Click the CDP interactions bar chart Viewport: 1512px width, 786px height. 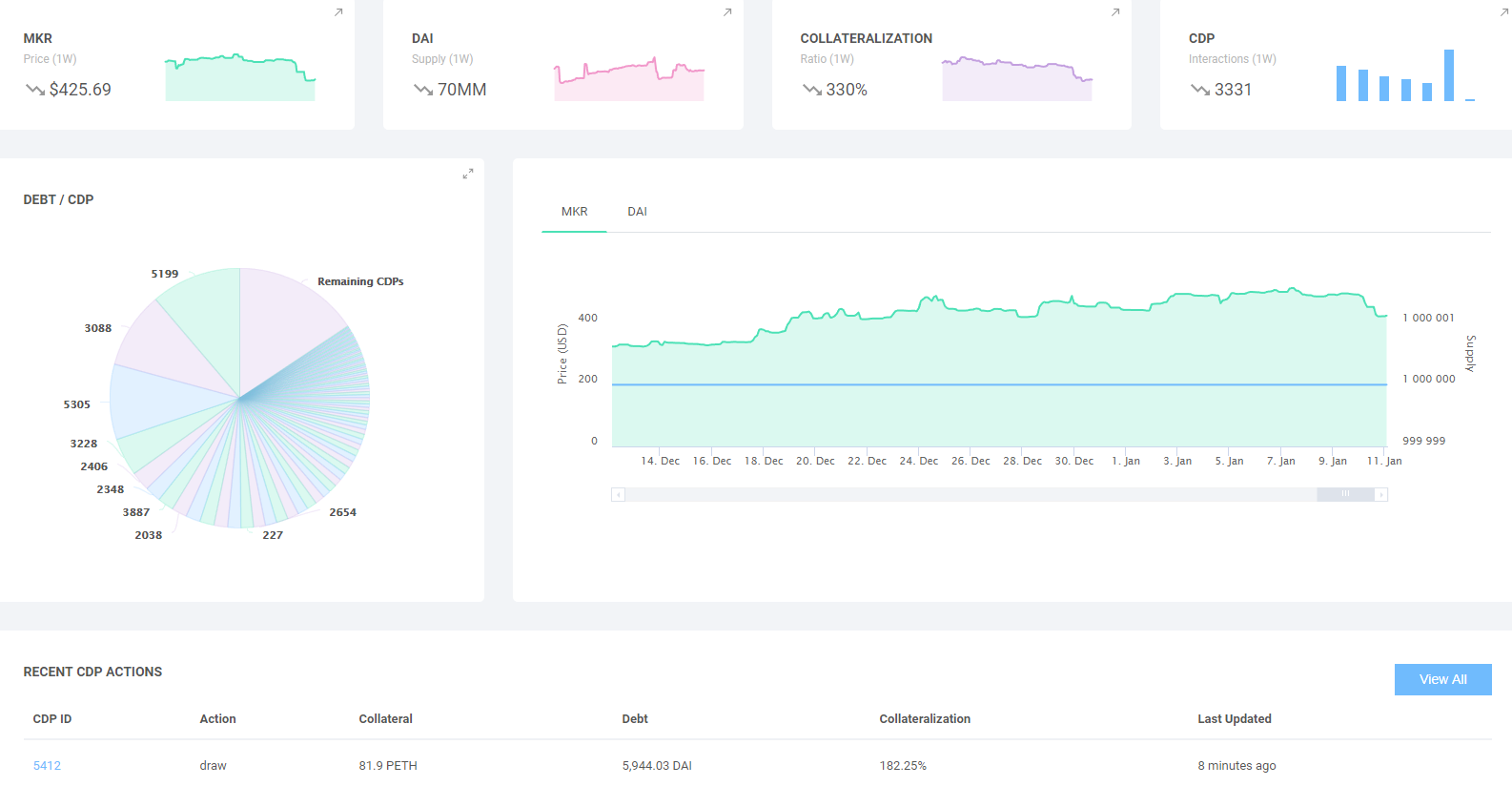pyautogui.click(x=1405, y=75)
